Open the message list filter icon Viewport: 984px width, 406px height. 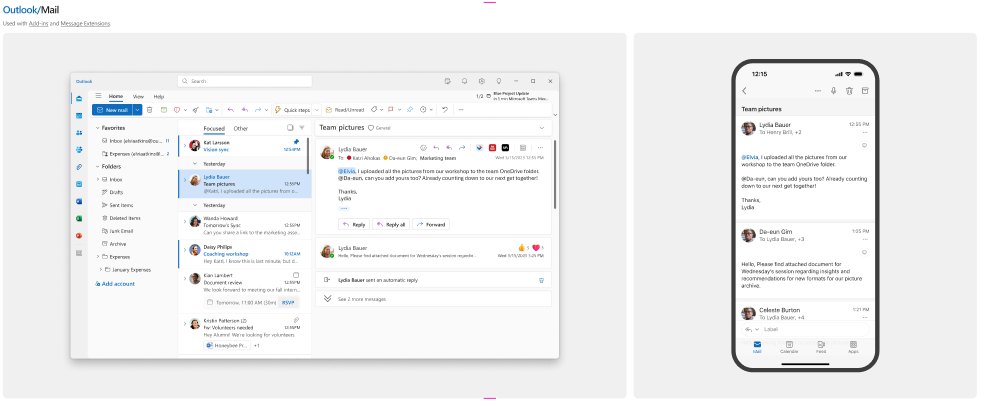point(301,128)
